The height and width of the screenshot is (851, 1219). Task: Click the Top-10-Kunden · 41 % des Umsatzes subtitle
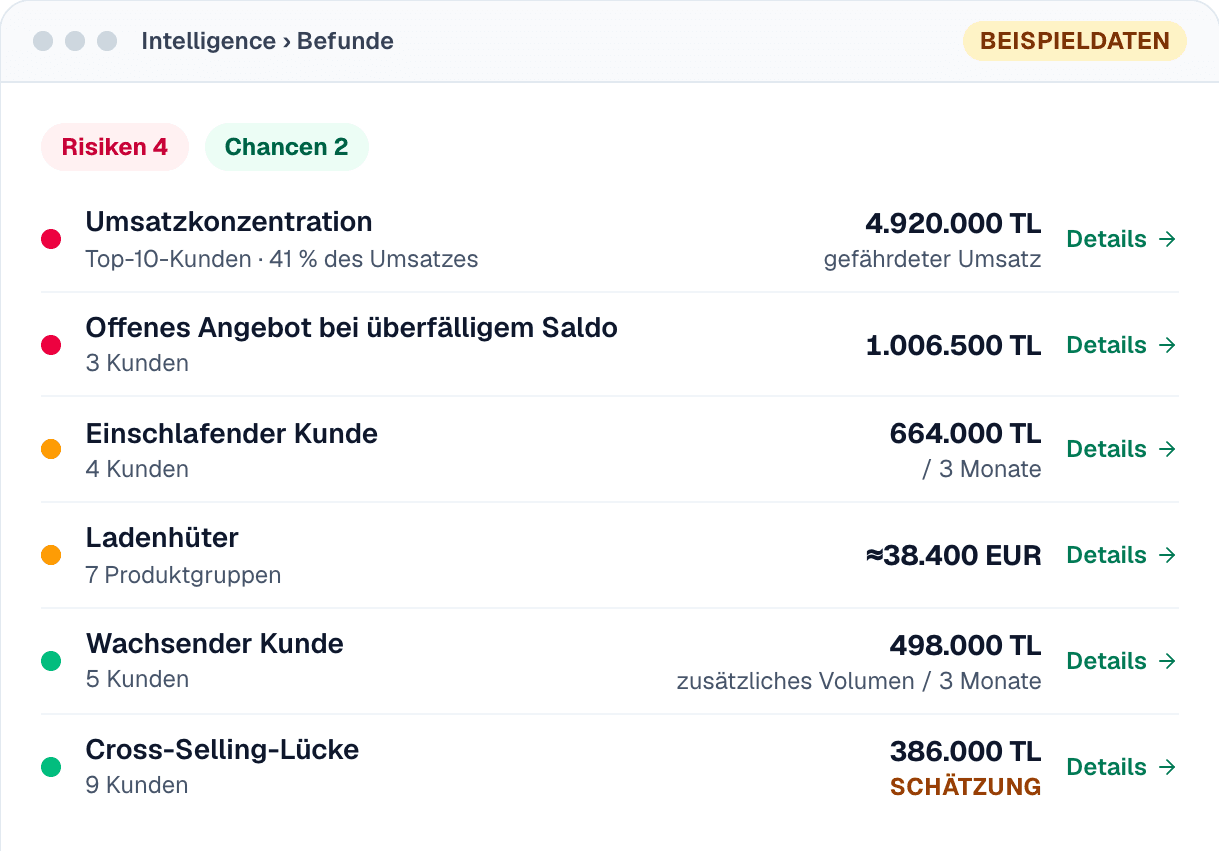282,259
